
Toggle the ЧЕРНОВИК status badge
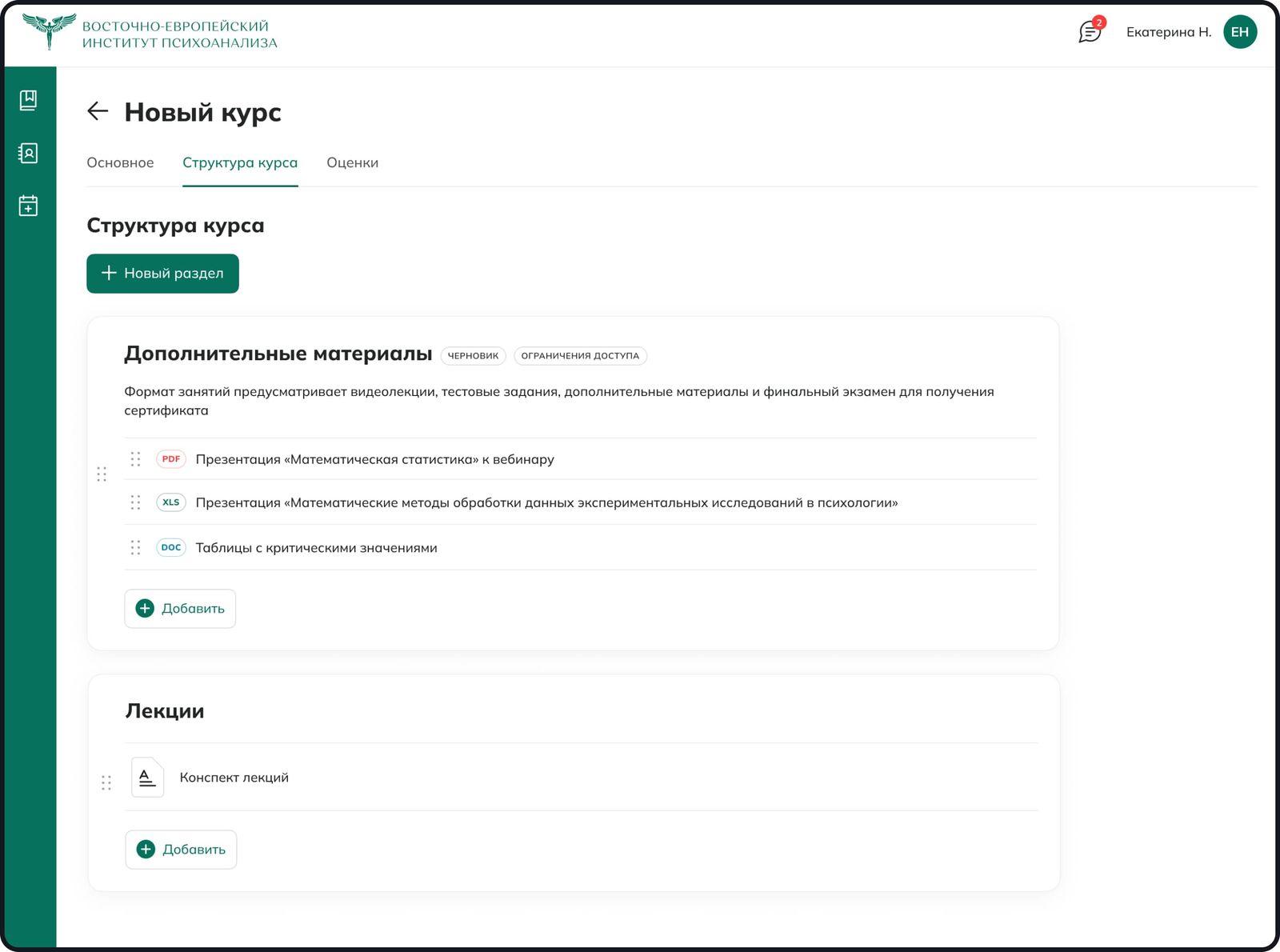473,355
